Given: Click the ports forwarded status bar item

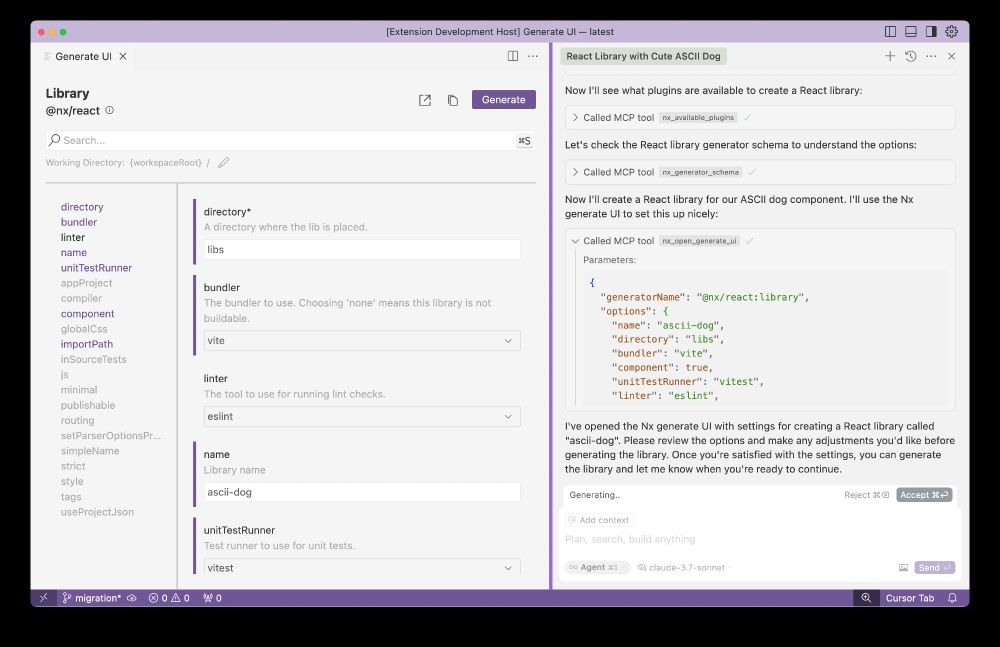Looking at the screenshot, I should [212, 598].
